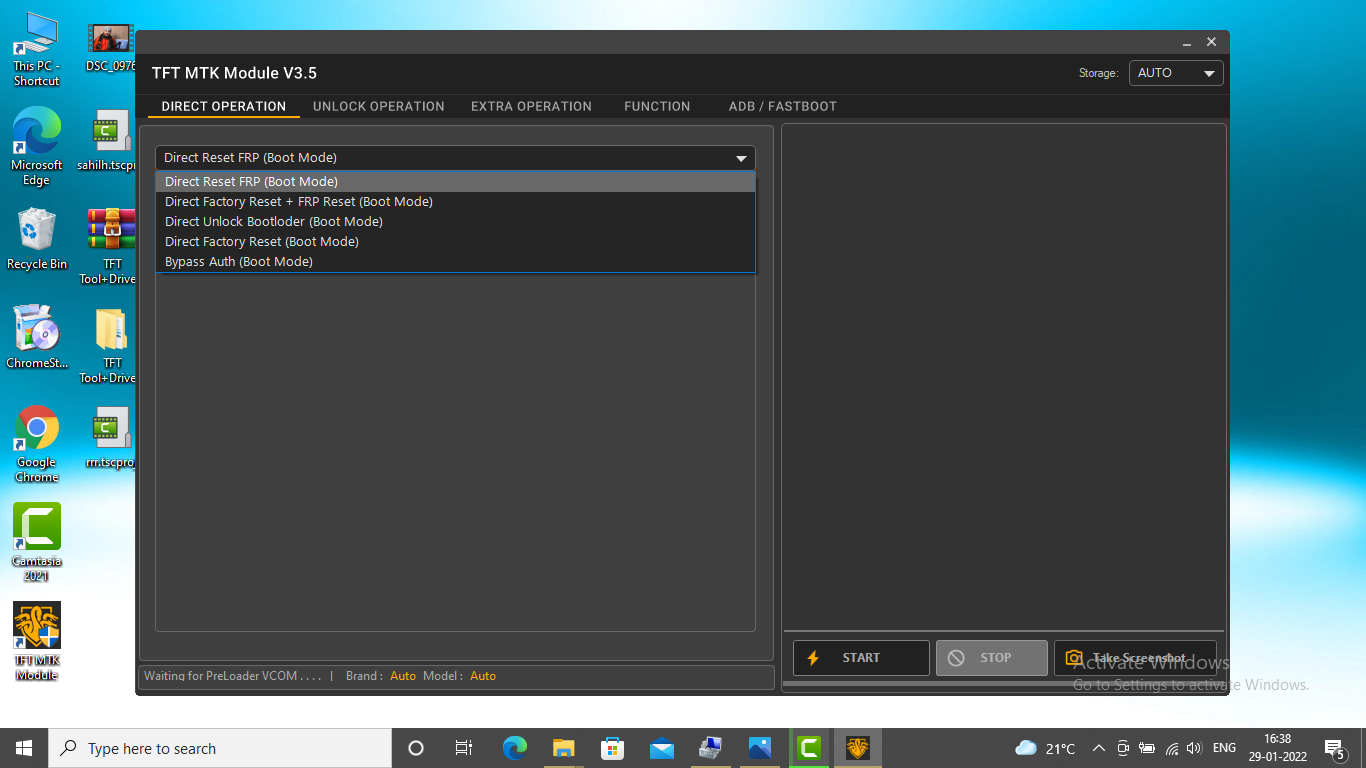Viewport: 1366px width, 768px height.
Task: Switch to Camtasia in the taskbar
Action: coord(809,748)
